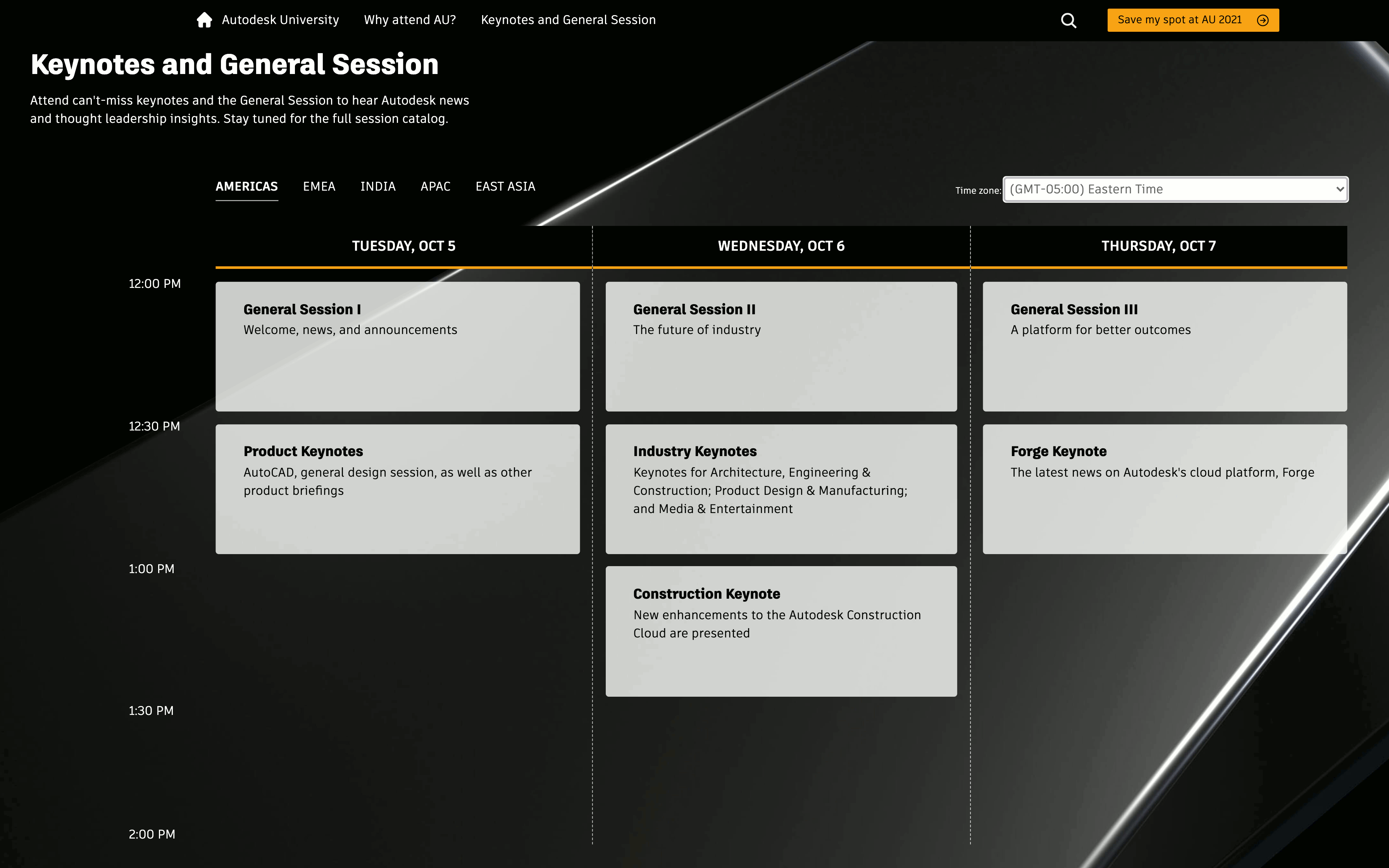Open the General Session I card

397,346
